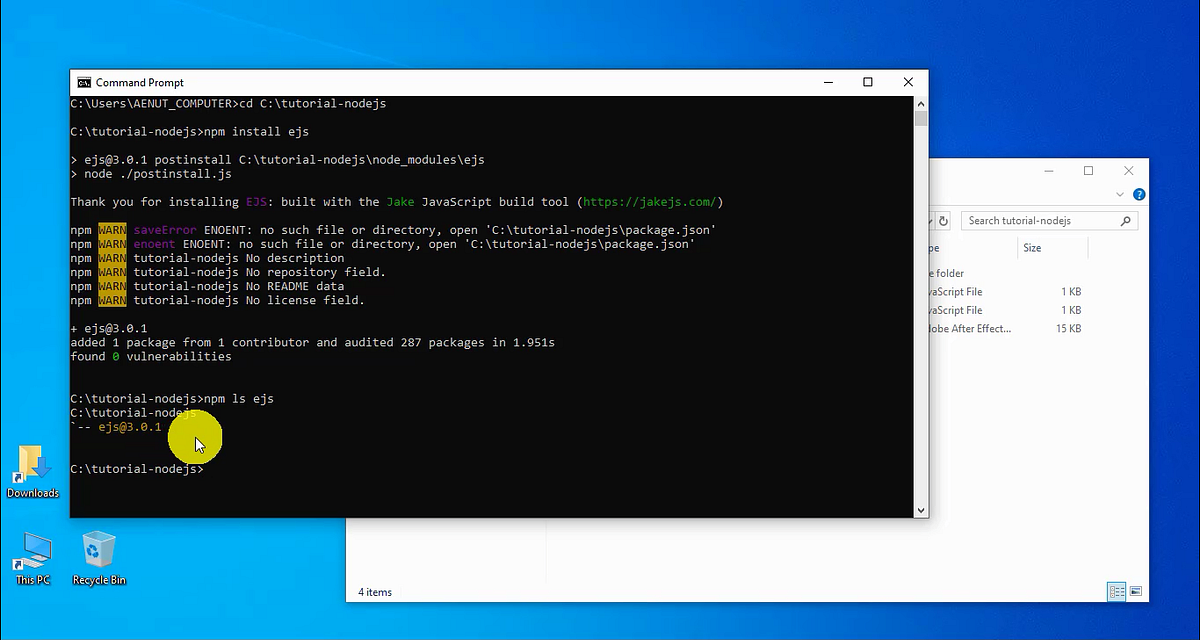Minimize the Command Prompt window
1200x640 pixels.
pos(827,82)
